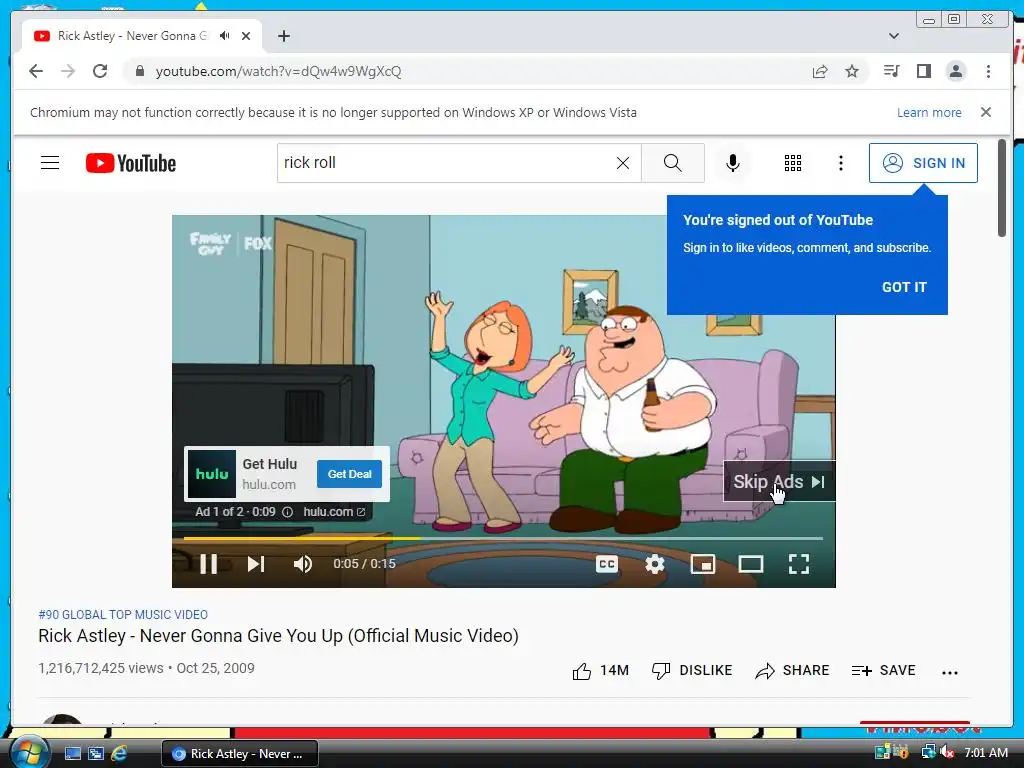Click the Rick Astley taskbar button
1024x768 pixels.
pos(240,754)
